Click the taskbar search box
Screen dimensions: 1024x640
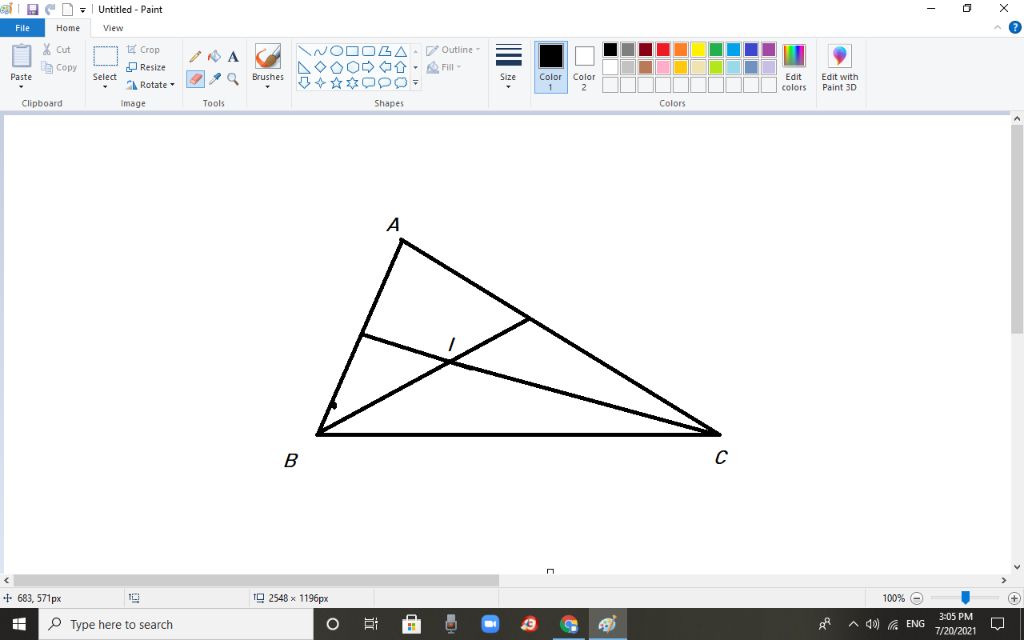pyautogui.click(x=176, y=624)
